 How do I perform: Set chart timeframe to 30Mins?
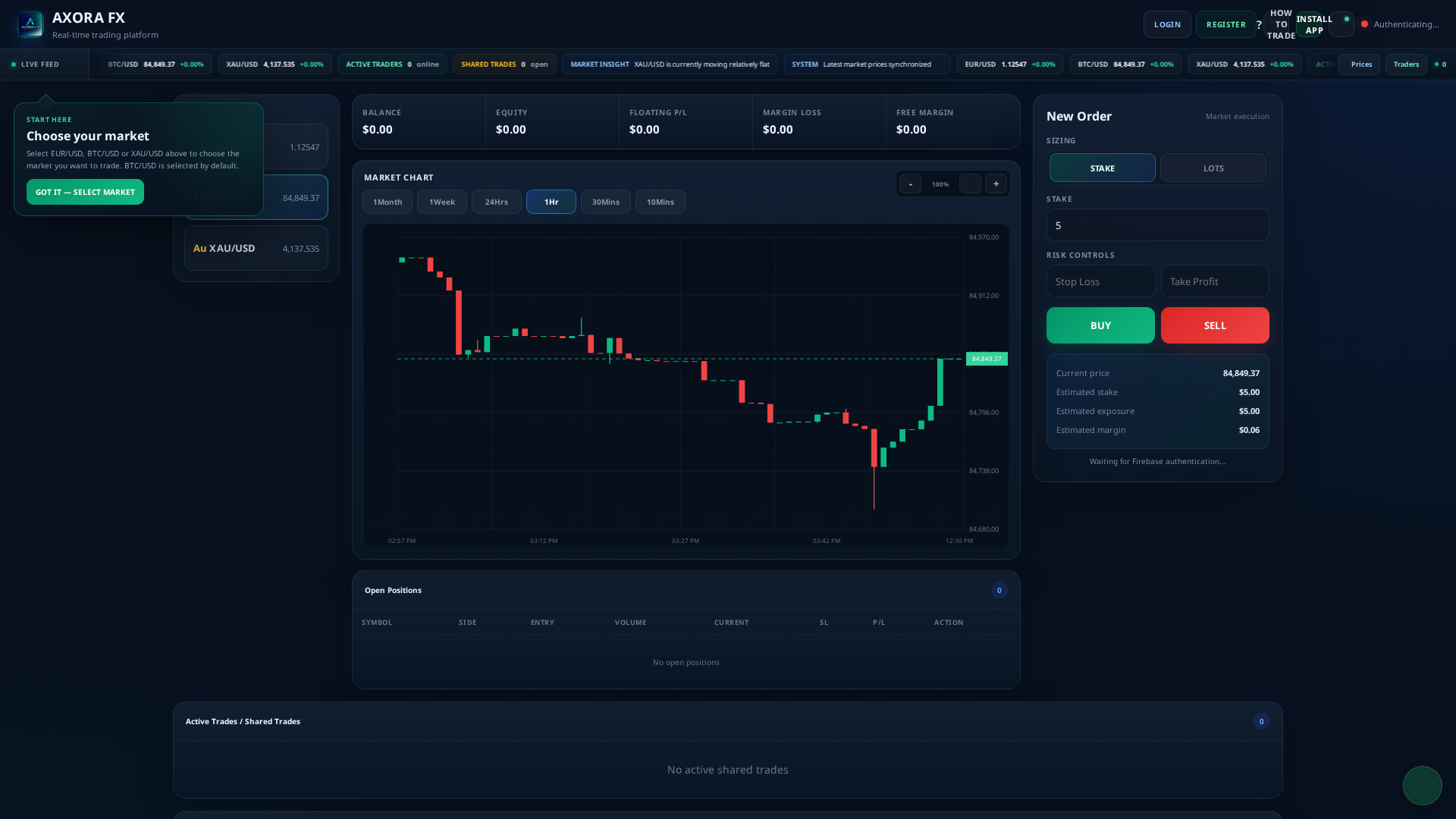(x=606, y=202)
